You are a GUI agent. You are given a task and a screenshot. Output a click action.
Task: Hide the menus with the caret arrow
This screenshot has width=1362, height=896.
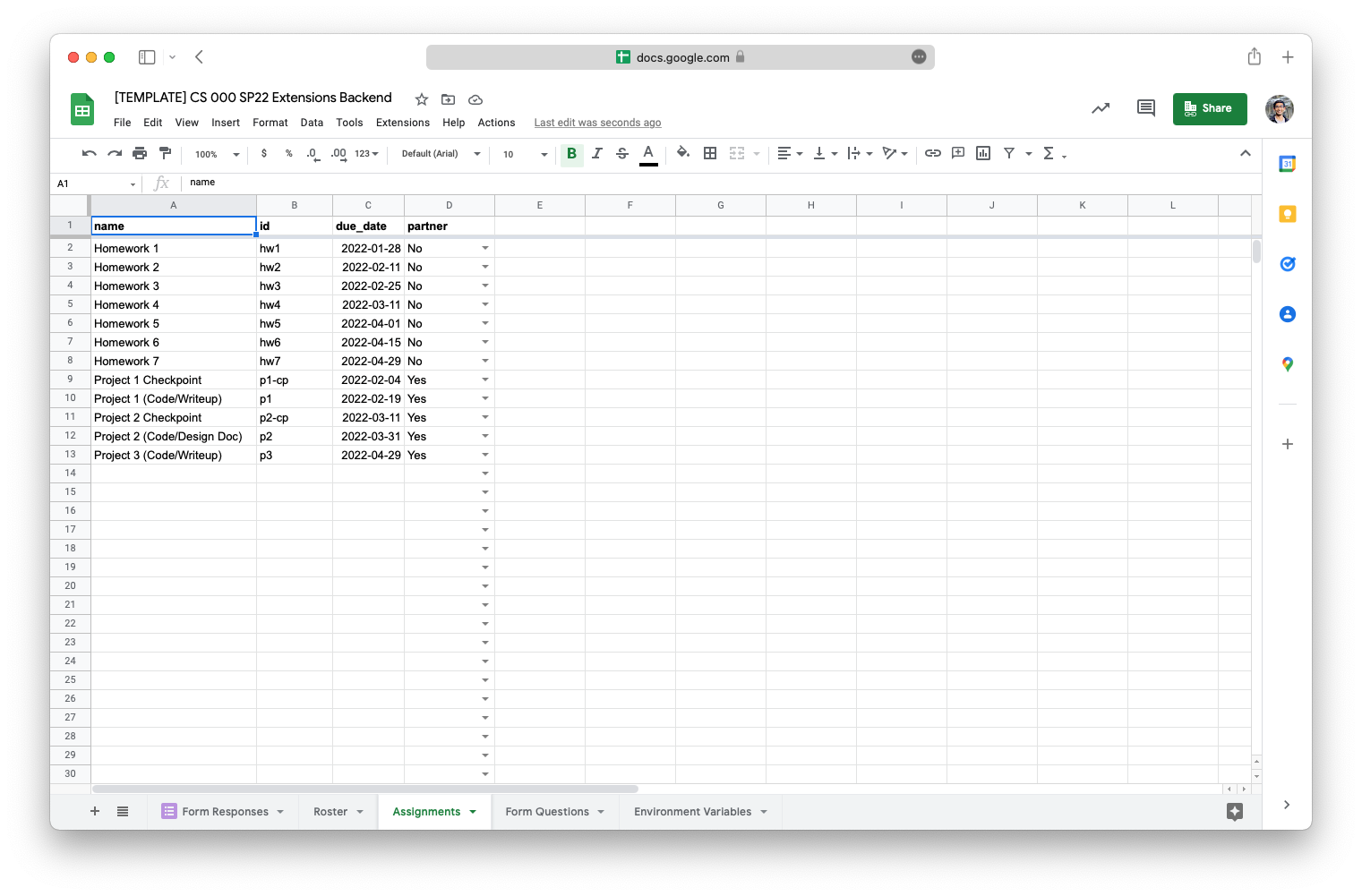[x=1246, y=153]
